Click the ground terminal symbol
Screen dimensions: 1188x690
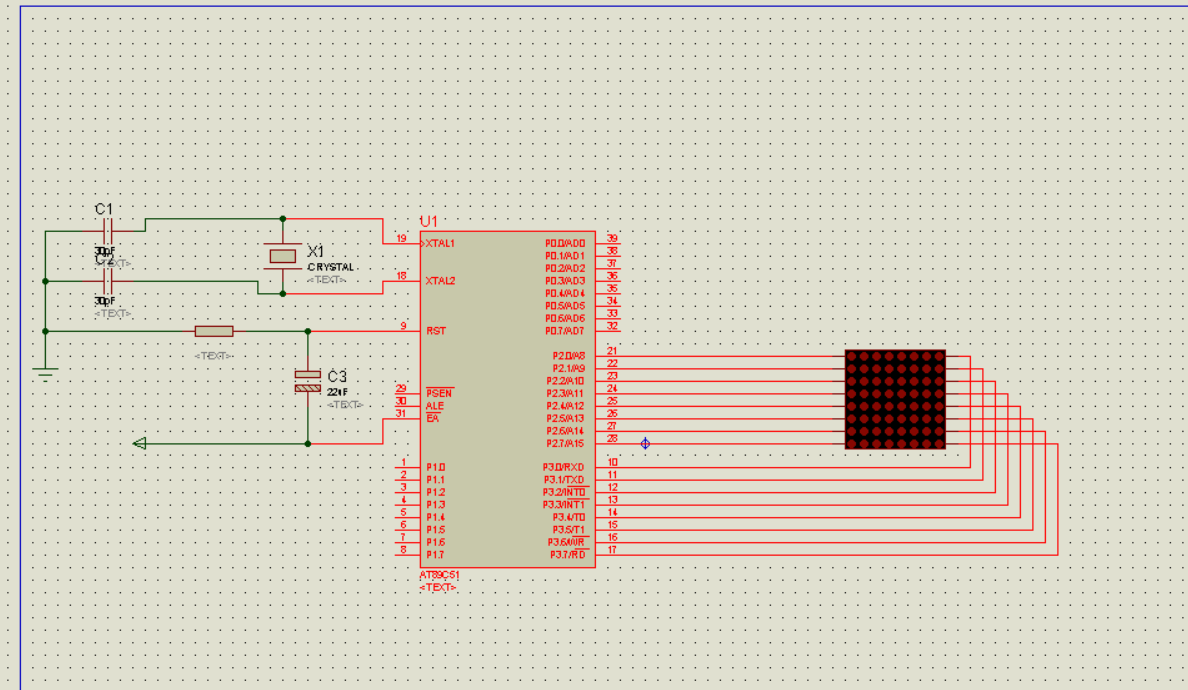point(45,373)
